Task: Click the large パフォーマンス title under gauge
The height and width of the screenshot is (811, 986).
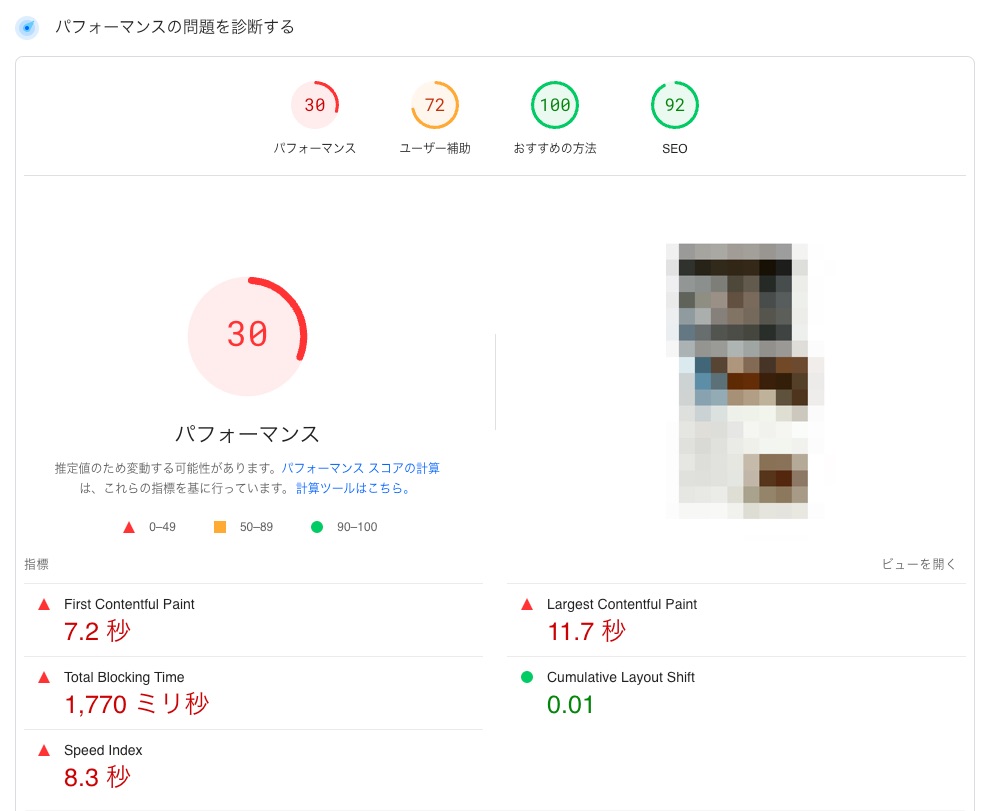Action: [247, 434]
